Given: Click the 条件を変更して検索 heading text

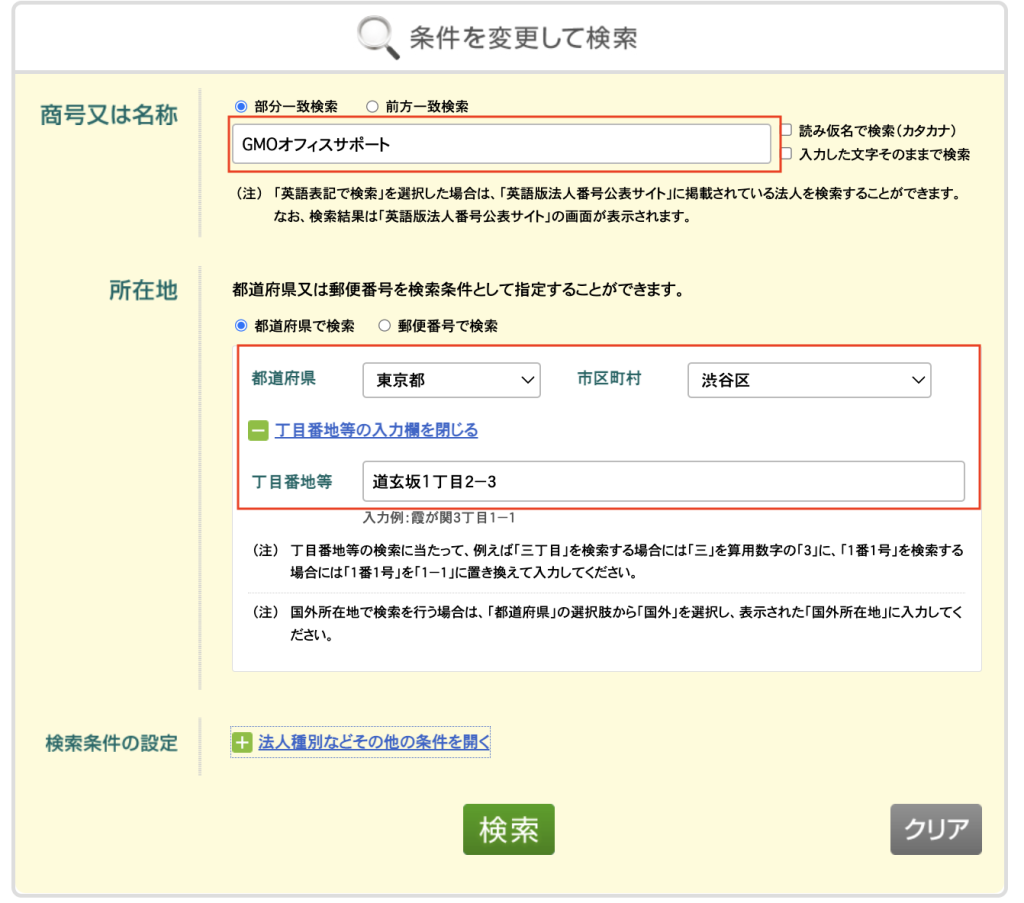Looking at the screenshot, I should point(523,38).
